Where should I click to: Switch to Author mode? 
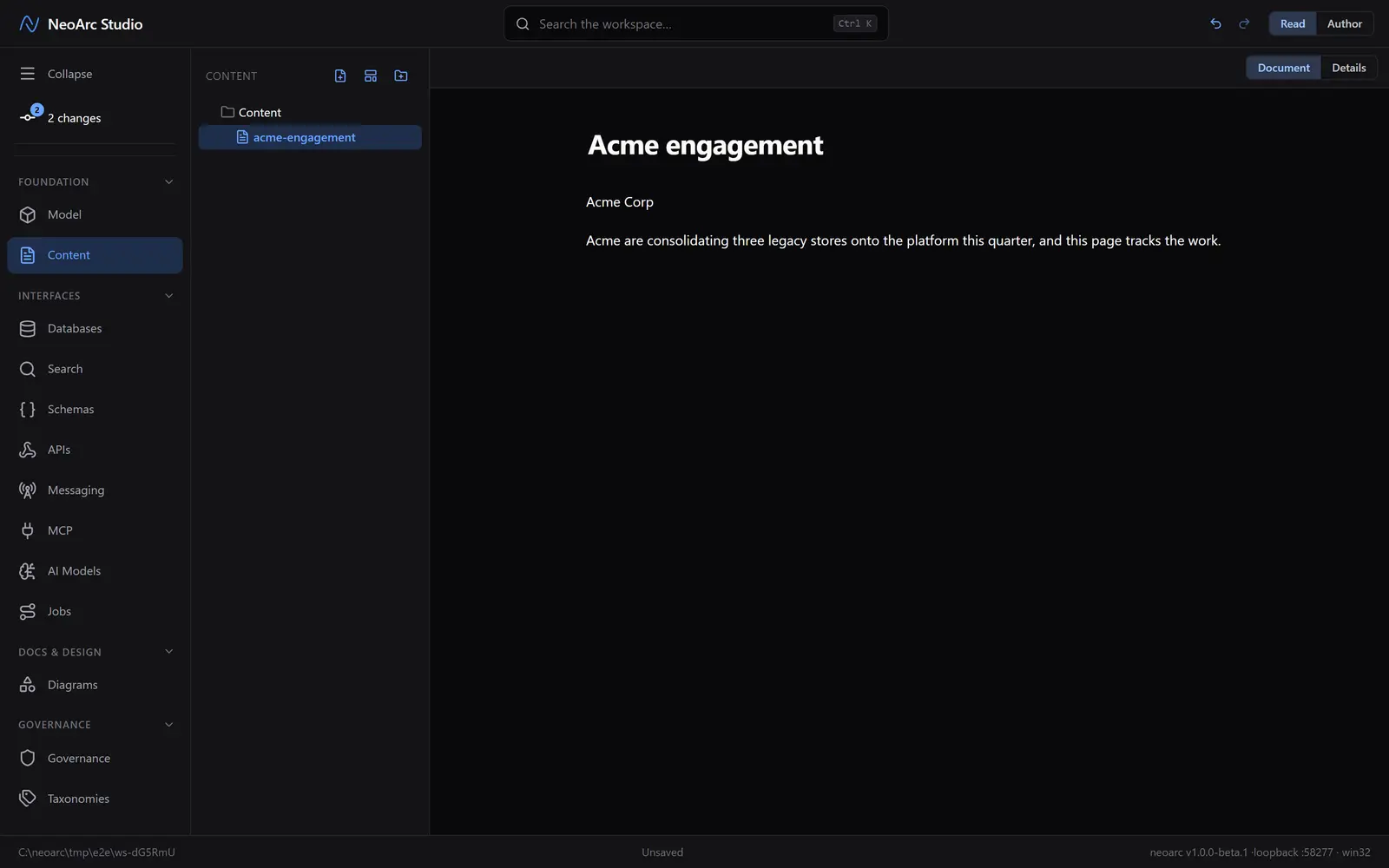1344,23
